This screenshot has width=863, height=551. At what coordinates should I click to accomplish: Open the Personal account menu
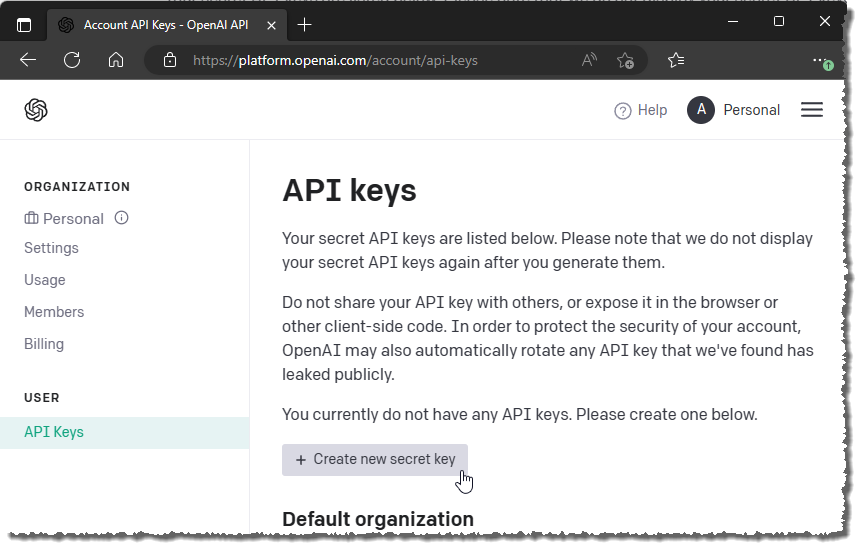[x=751, y=110]
